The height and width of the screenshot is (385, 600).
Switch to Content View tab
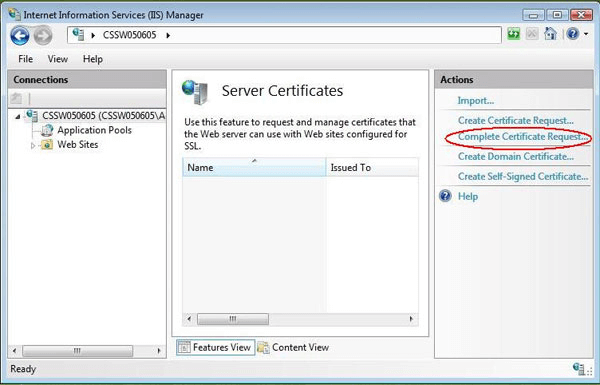point(293,347)
